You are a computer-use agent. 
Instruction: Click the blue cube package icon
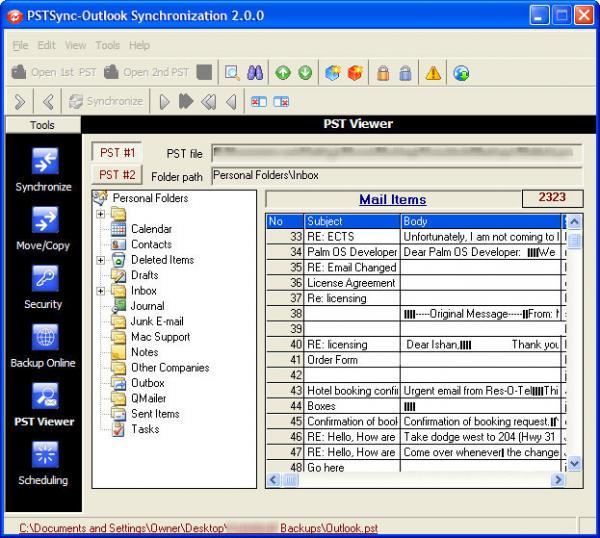(333, 72)
